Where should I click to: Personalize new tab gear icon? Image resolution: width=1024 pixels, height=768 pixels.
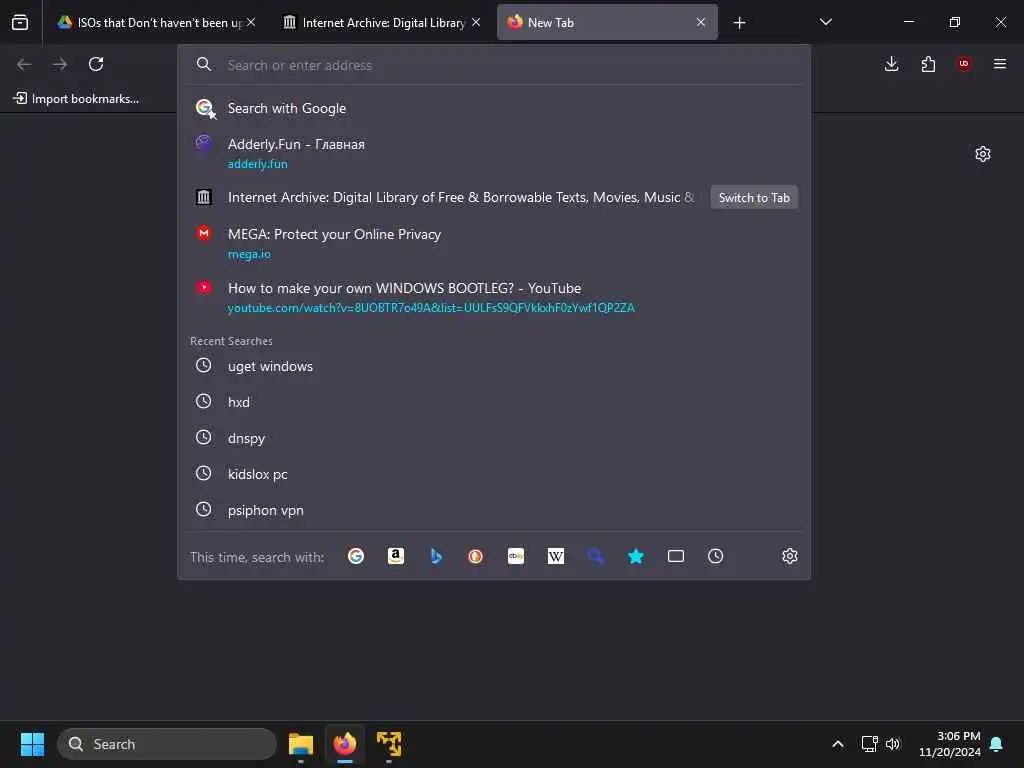point(983,154)
